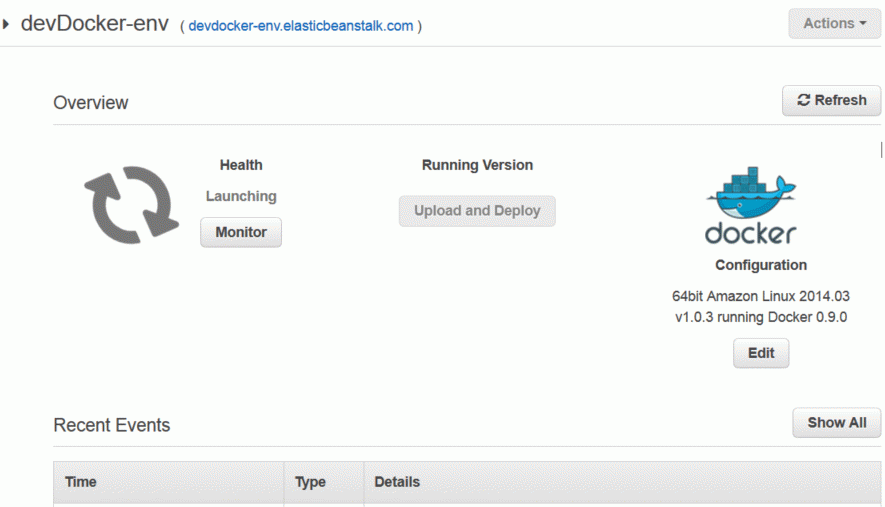Sort events by Type column header

pyautogui.click(x=324, y=482)
